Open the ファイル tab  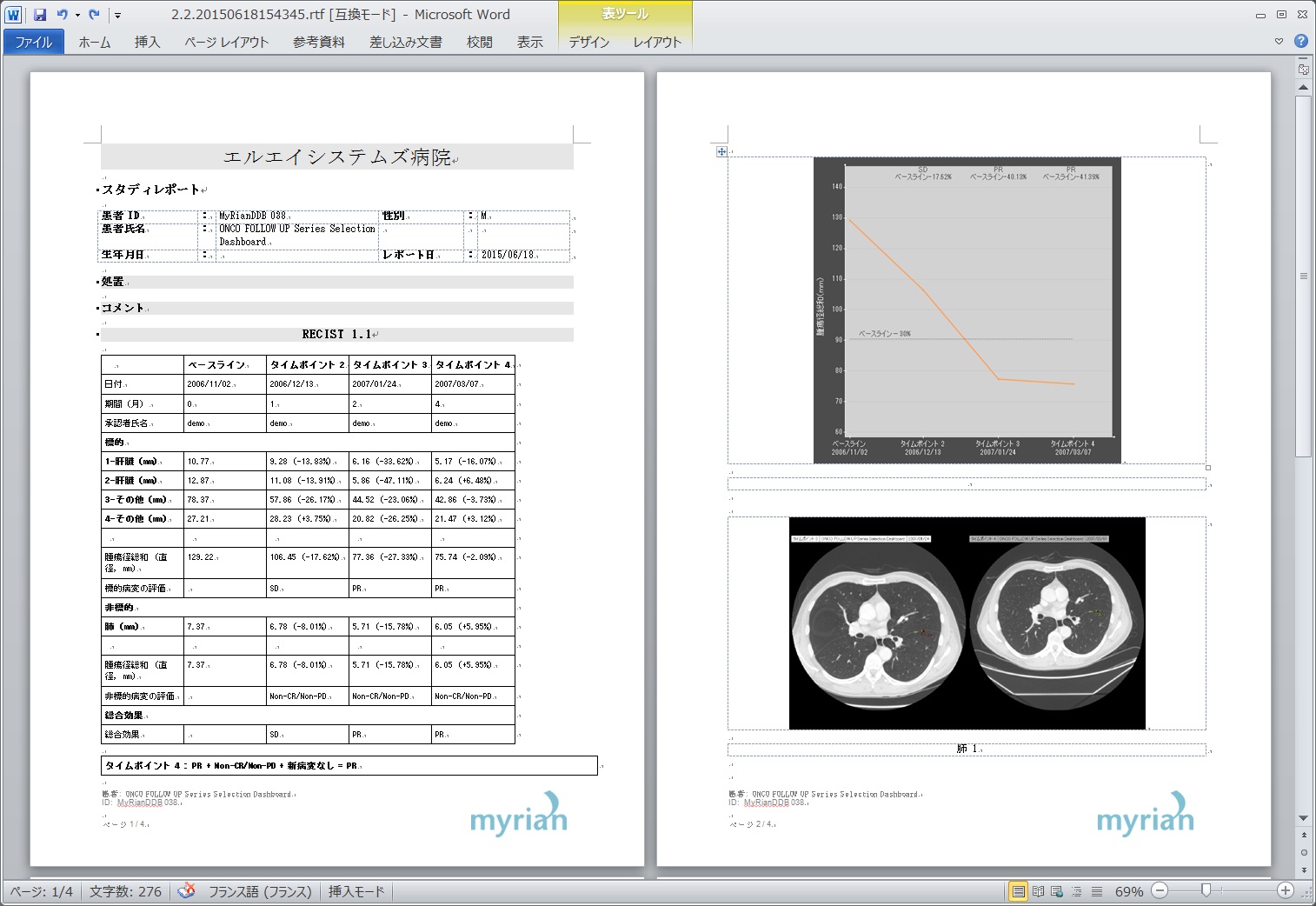[x=33, y=42]
